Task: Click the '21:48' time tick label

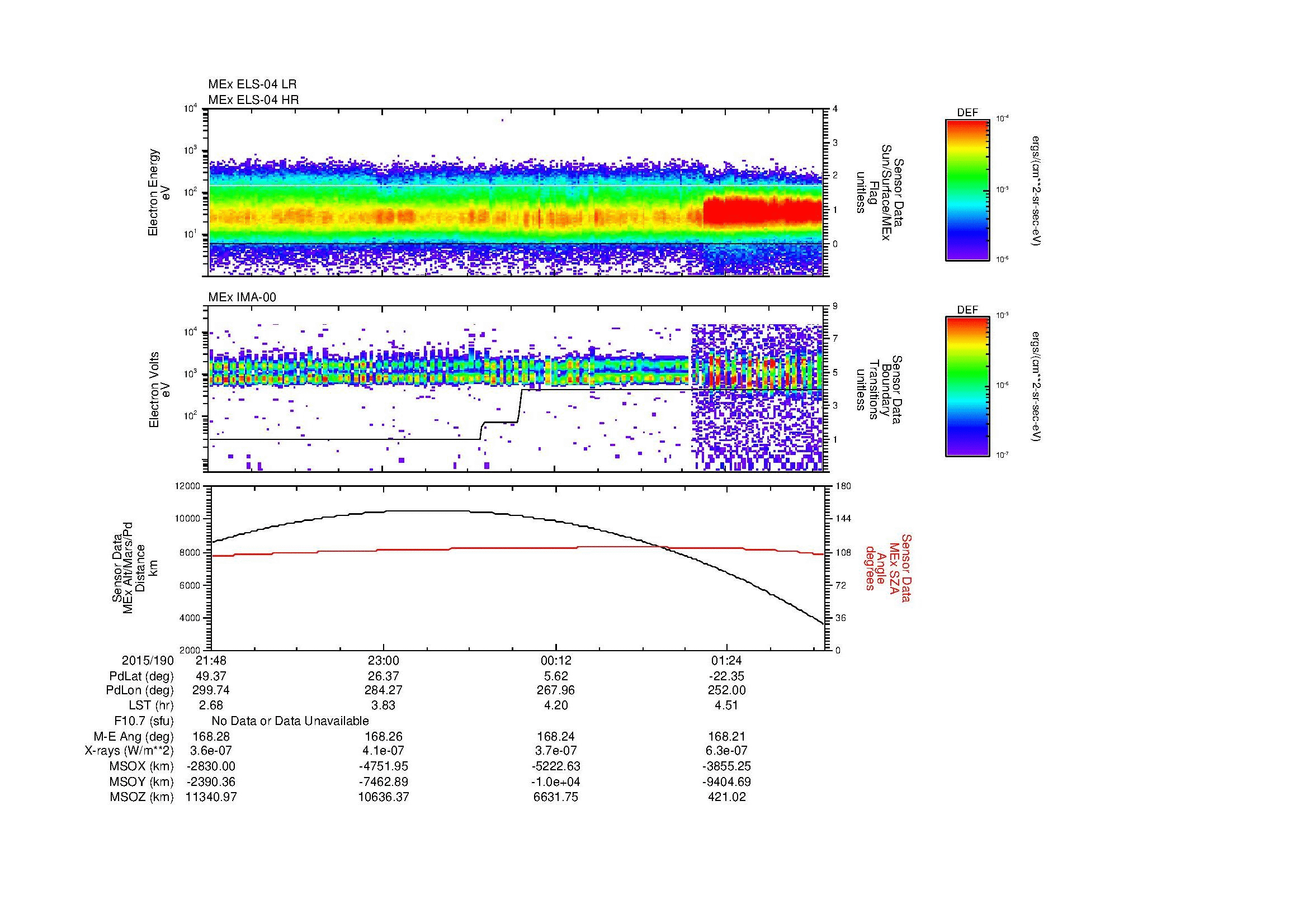Action: click(x=211, y=661)
